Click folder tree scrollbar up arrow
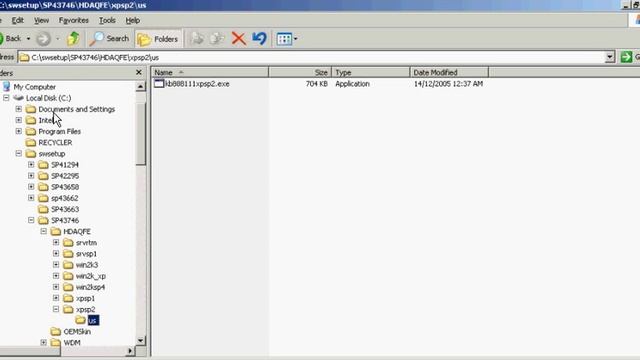 [140, 86]
